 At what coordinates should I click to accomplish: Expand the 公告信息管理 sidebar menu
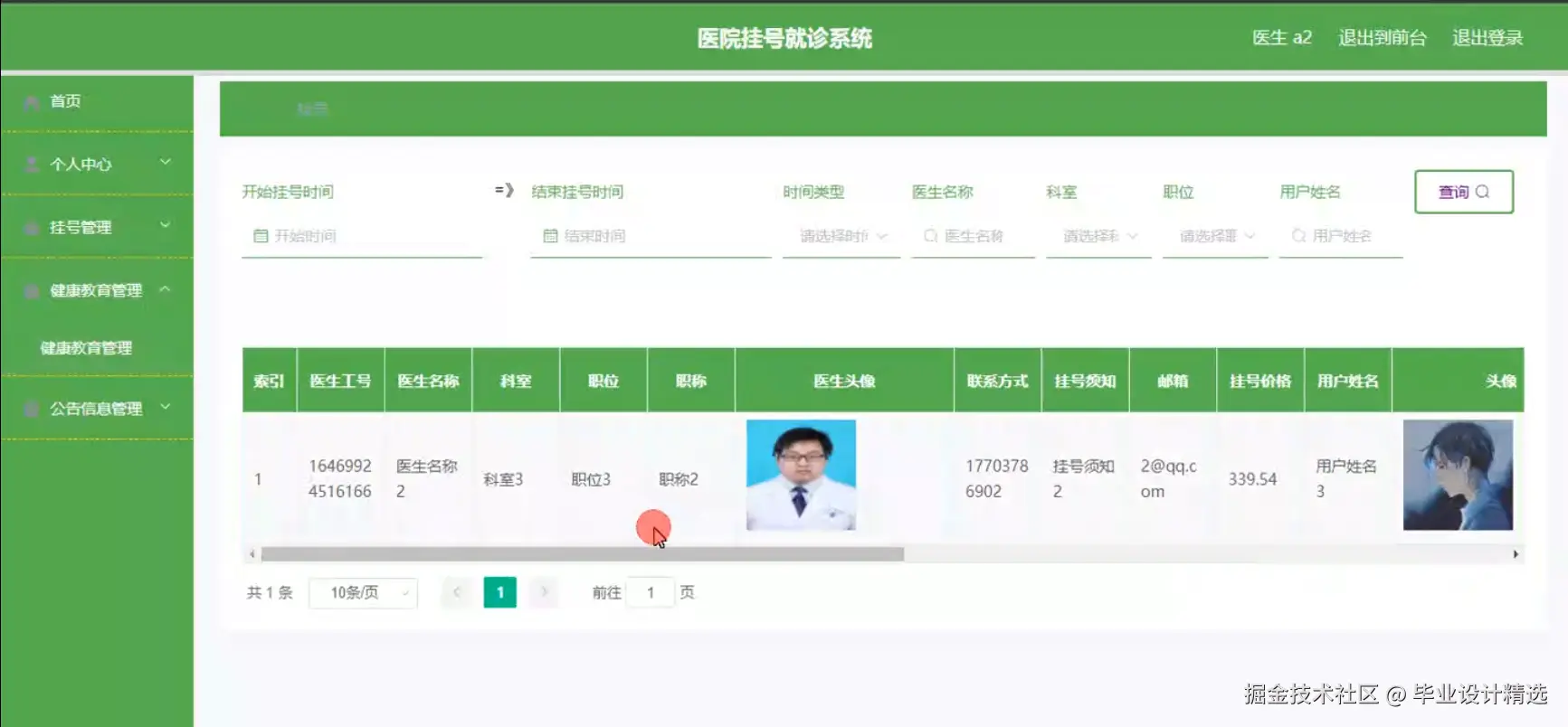(97, 409)
